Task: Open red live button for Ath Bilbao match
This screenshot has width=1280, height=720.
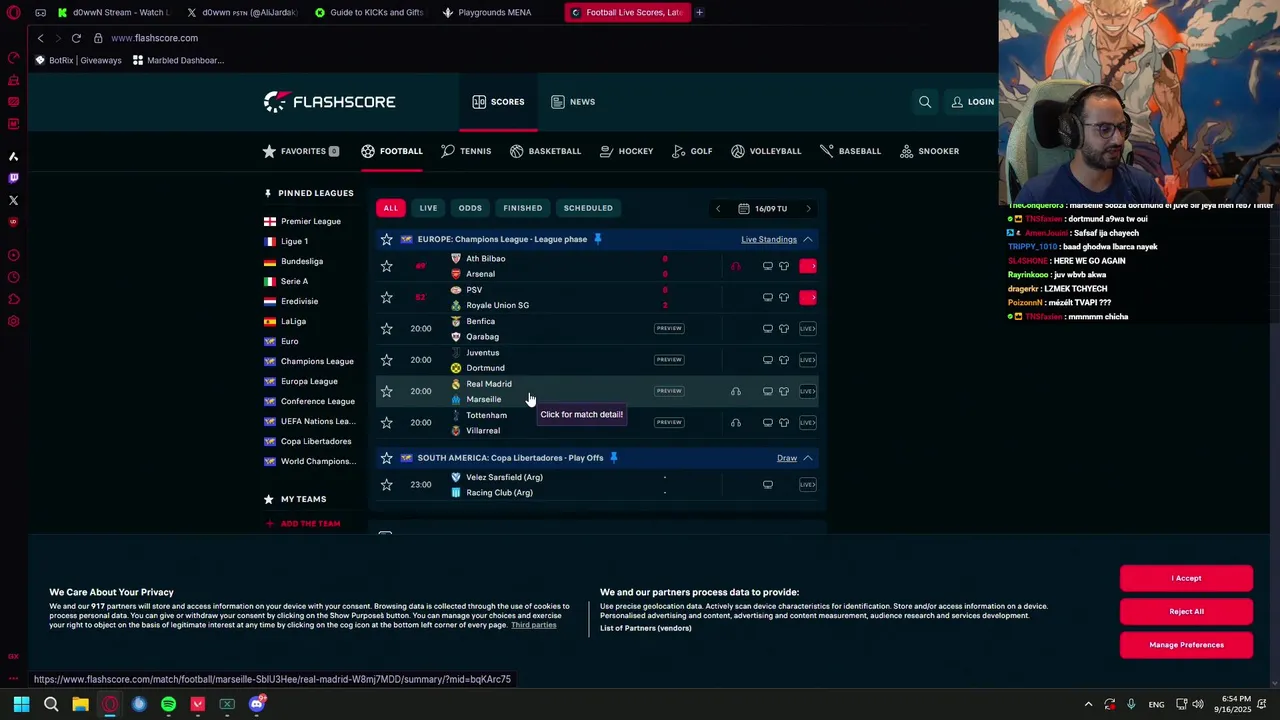Action: (x=808, y=266)
